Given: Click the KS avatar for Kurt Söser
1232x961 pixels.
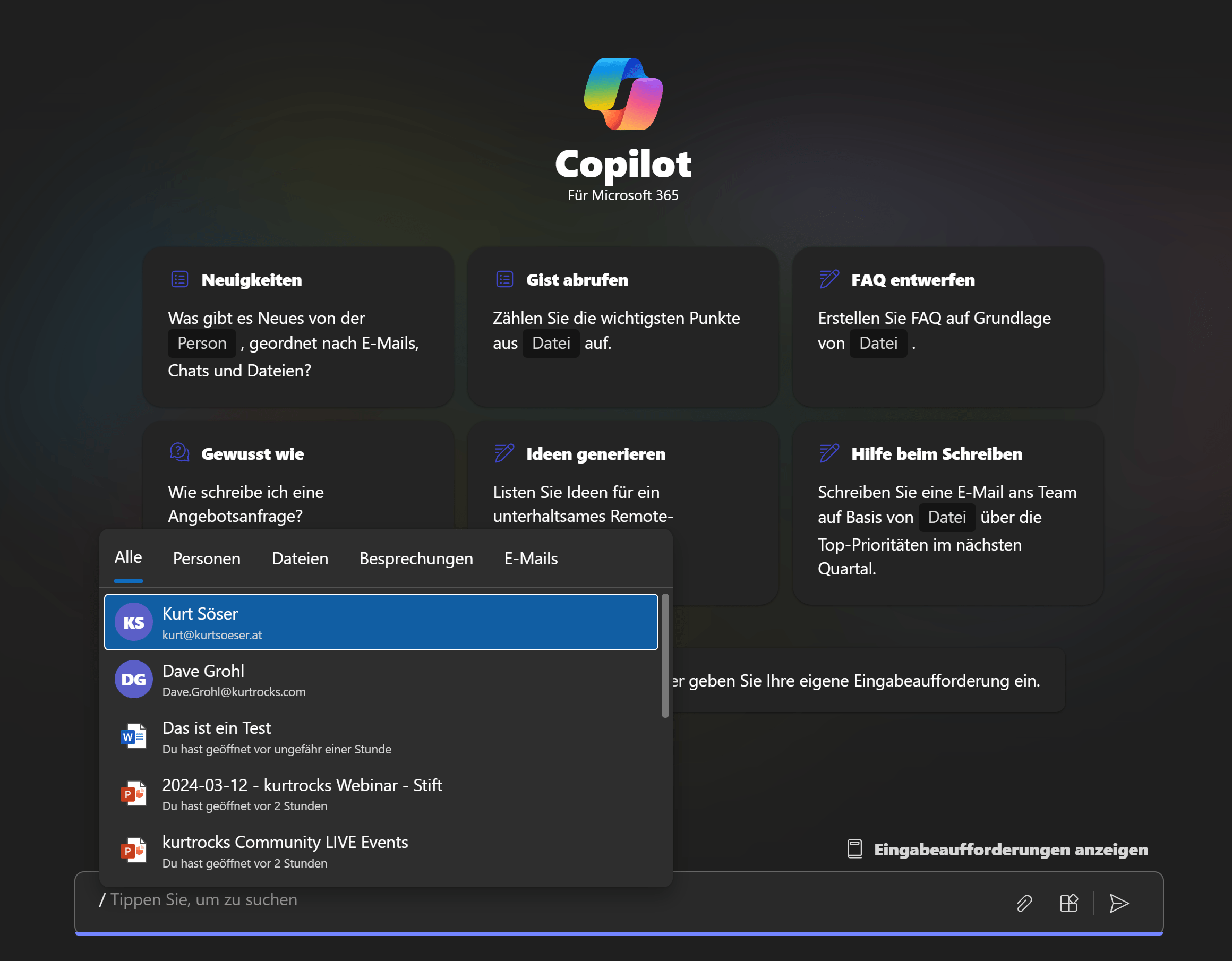Looking at the screenshot, I should coord(134,622).
